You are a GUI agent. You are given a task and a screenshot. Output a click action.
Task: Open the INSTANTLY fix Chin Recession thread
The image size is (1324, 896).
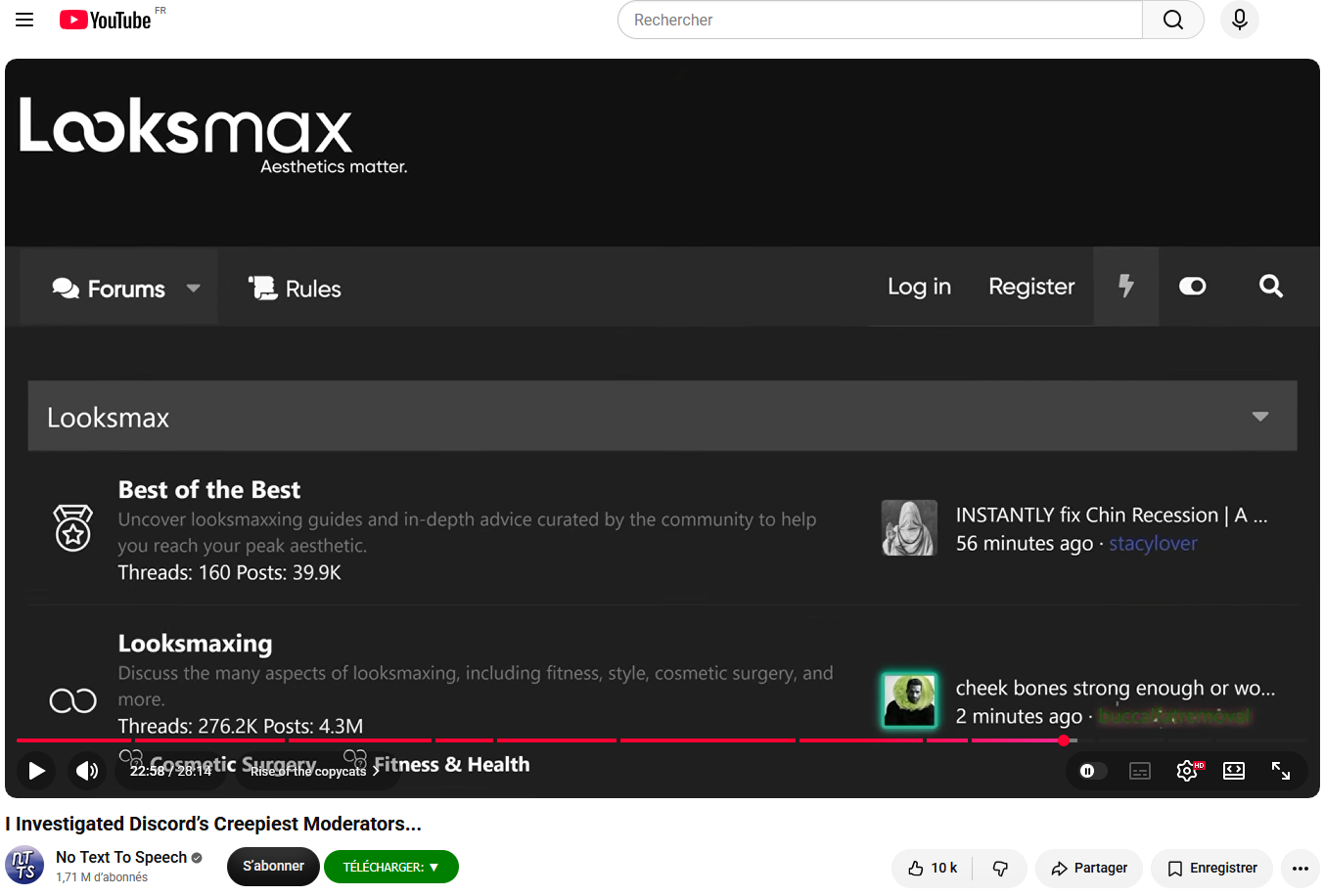click(x=1112, y=515)
